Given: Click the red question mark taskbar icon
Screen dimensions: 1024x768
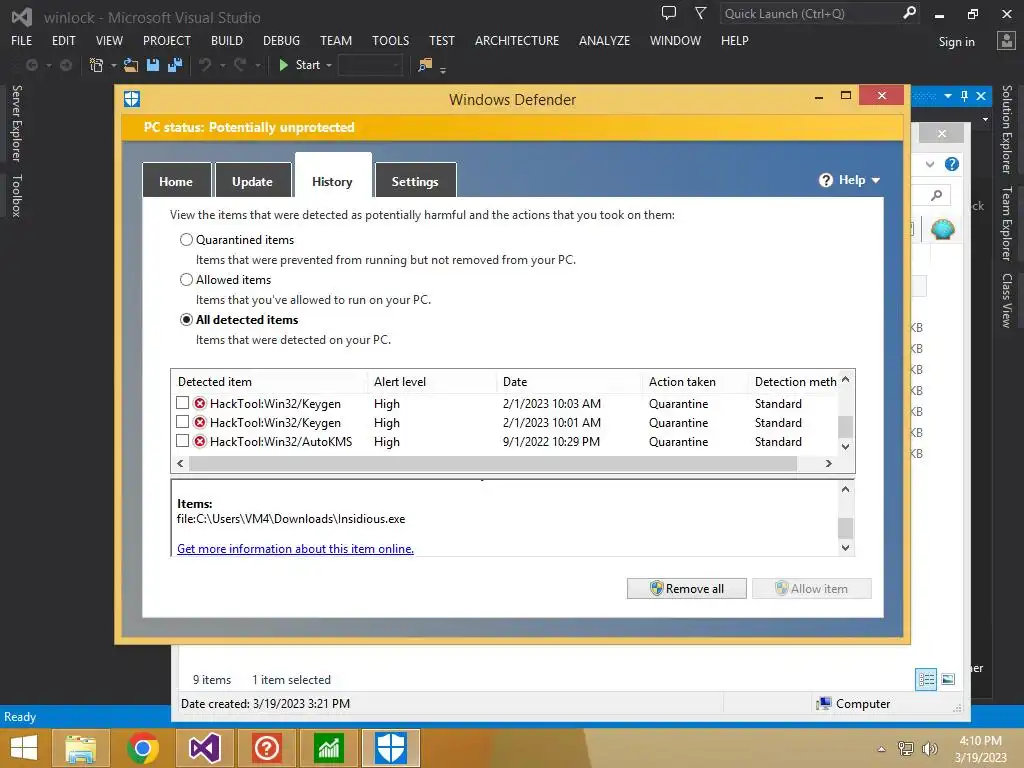Looking at the screenshot, I should pos(266,748).
